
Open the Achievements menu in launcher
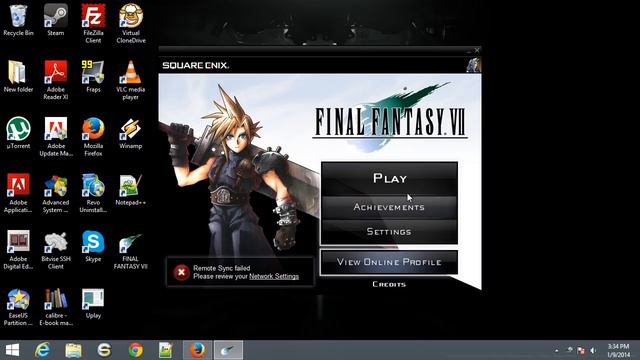(x=389, y=207)
